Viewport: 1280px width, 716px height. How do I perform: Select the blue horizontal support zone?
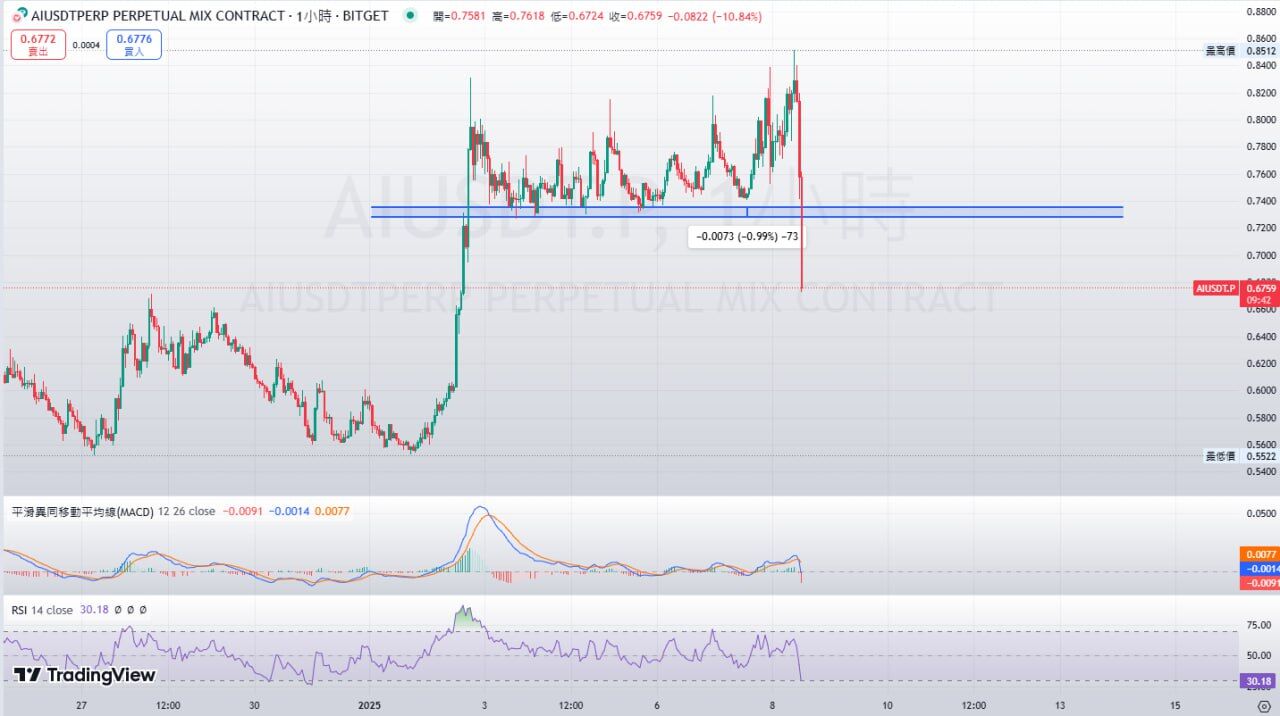(x=900, y=212)
